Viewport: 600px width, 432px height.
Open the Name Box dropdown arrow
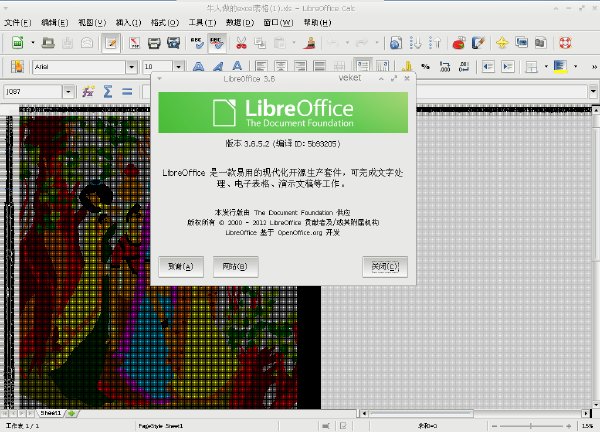pos(68,92)
